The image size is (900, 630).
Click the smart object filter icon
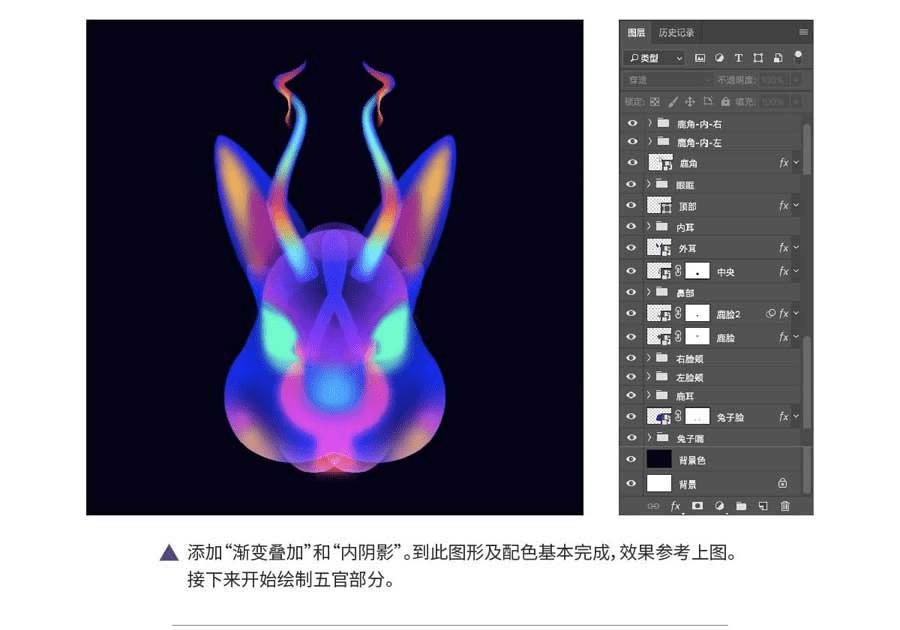[x=778, y=58]
